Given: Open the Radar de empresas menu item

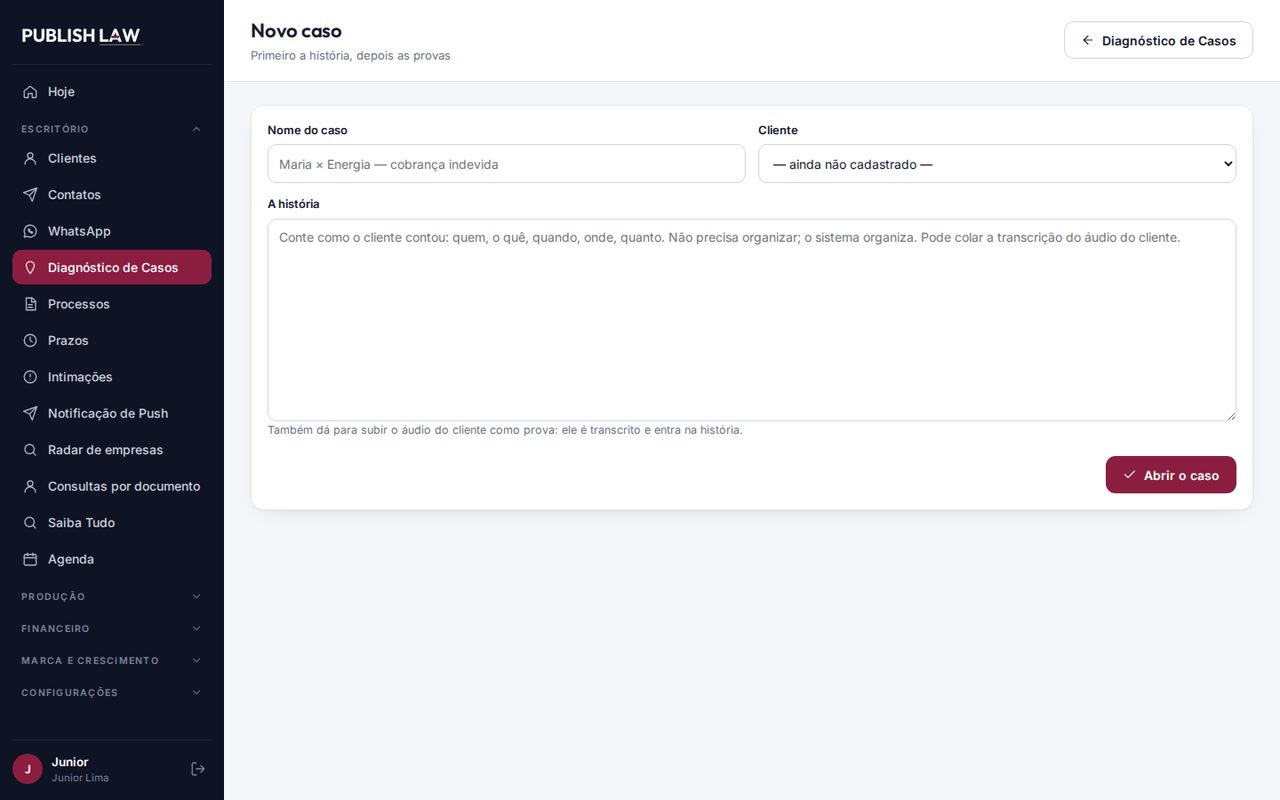Looking at the screenshot, I should coord(112,450).
